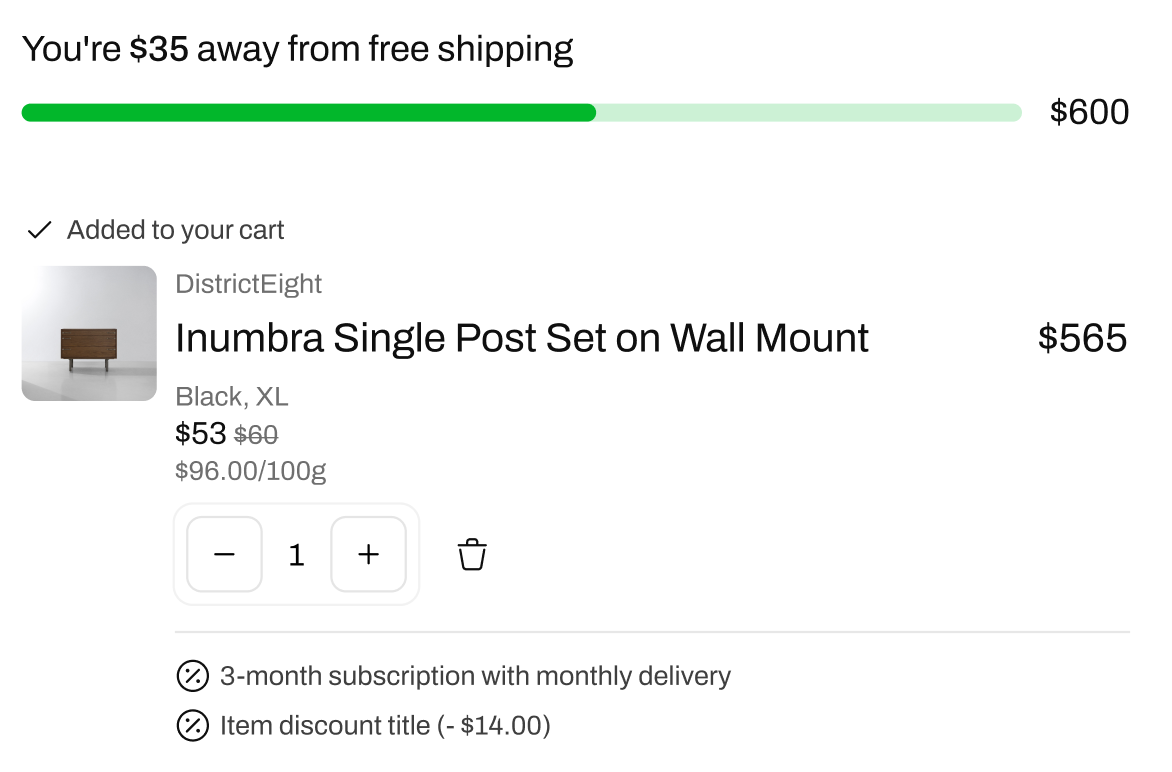The height and width of the screenshot is (772, 1172).
Task: Click the DistrictEight brand name
Action: click(x=248, y=284)
